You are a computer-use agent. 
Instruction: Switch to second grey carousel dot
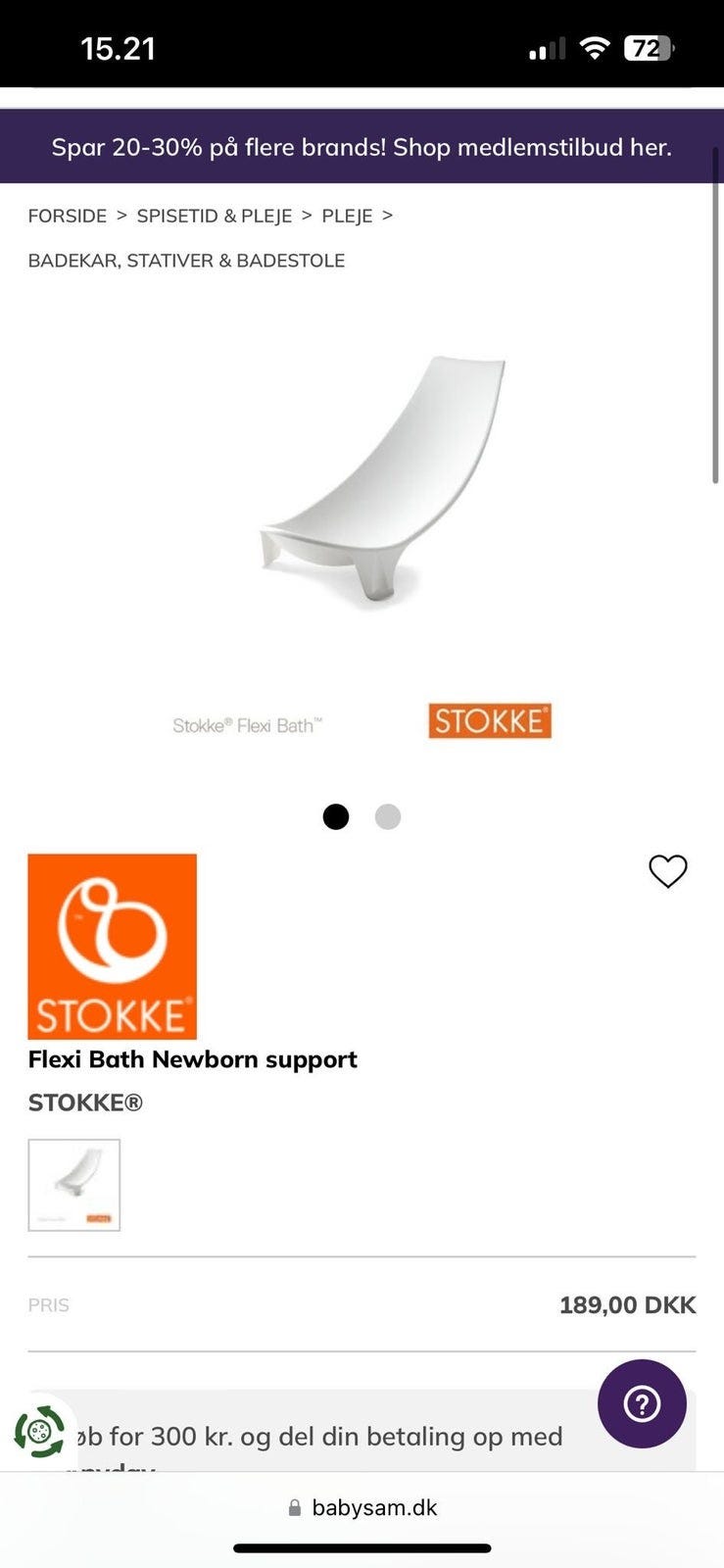point(388,816)
